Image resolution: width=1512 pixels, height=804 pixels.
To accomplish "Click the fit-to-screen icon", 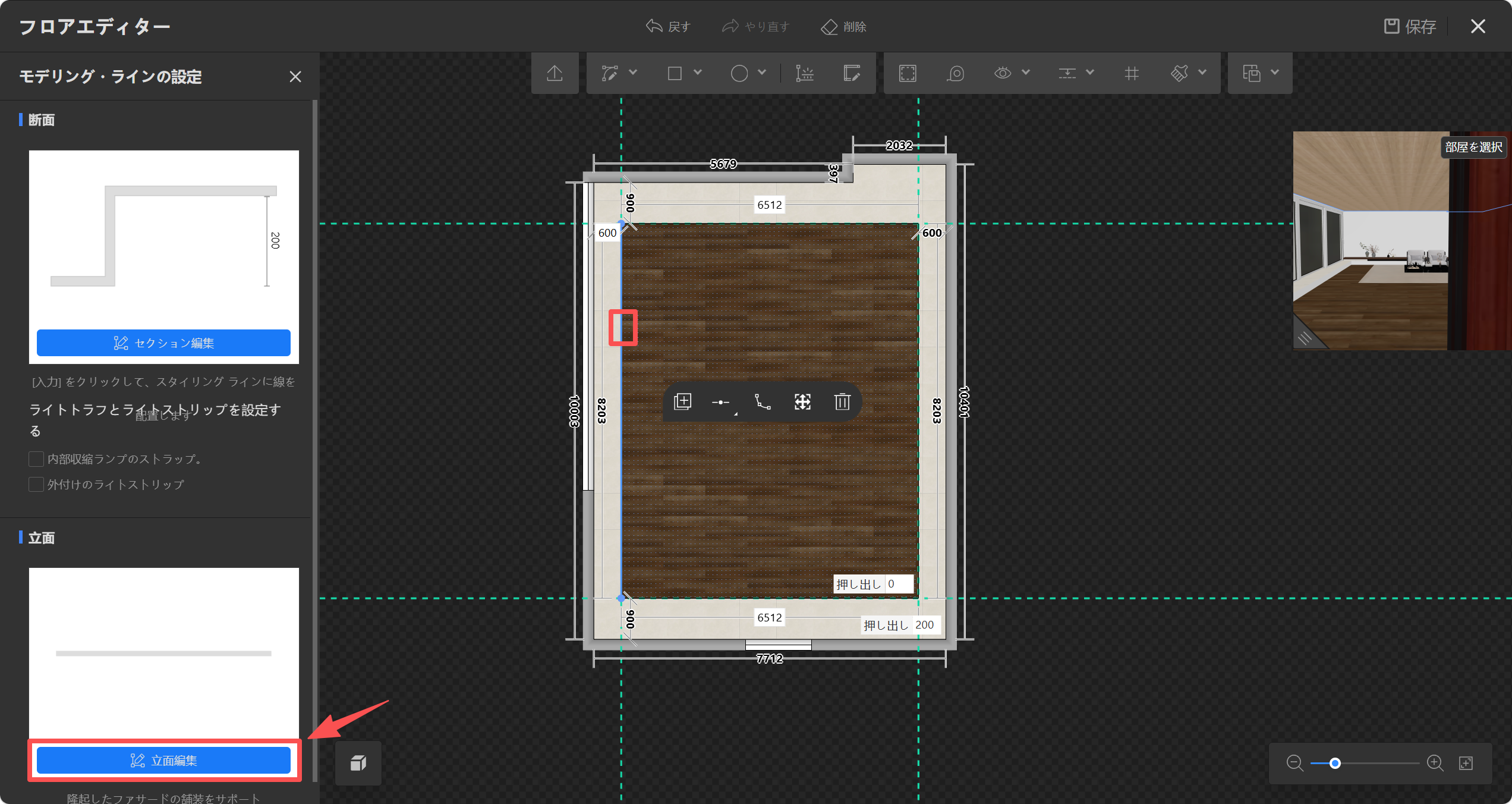I will [x=1466, y=763].
